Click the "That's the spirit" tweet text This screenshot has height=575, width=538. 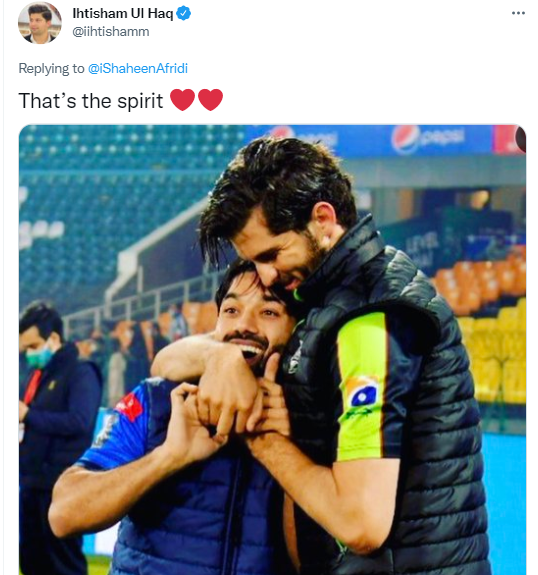(x=91, y=101)
